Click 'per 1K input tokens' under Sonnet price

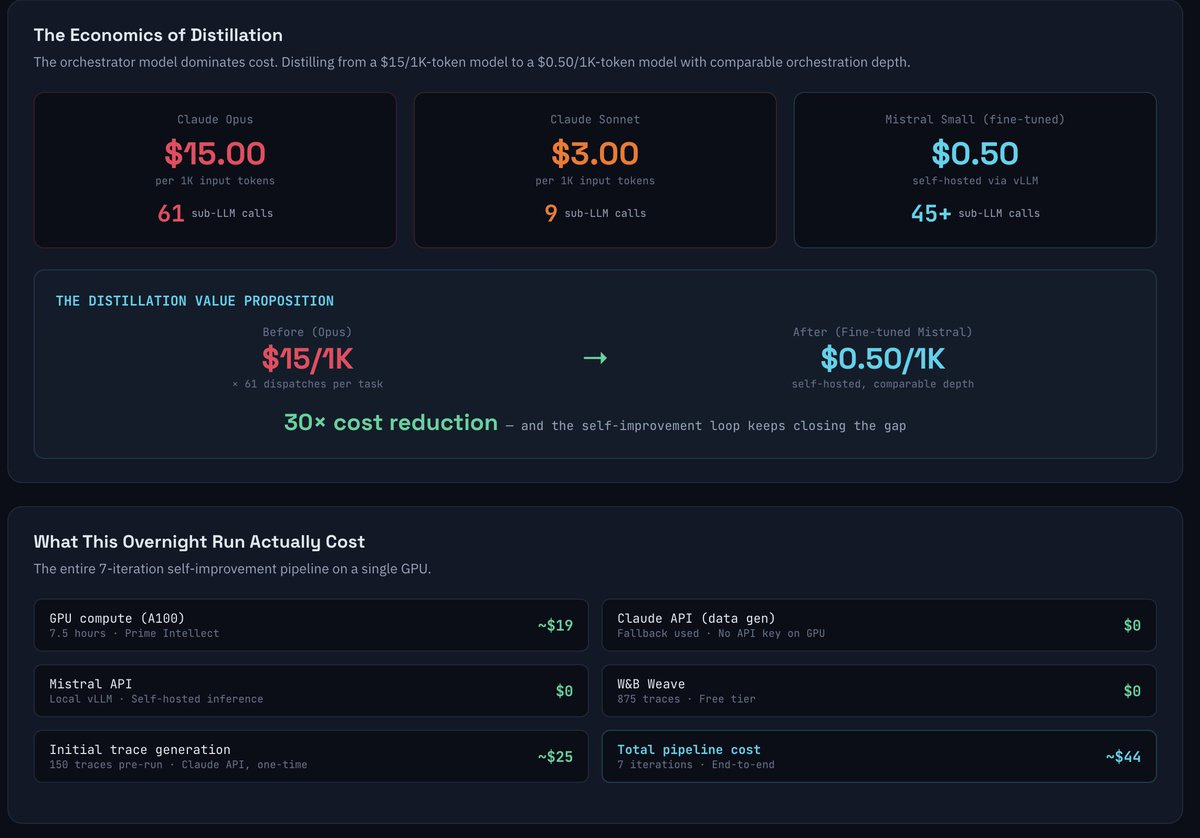pyautogui.click(x=595, y=181)
